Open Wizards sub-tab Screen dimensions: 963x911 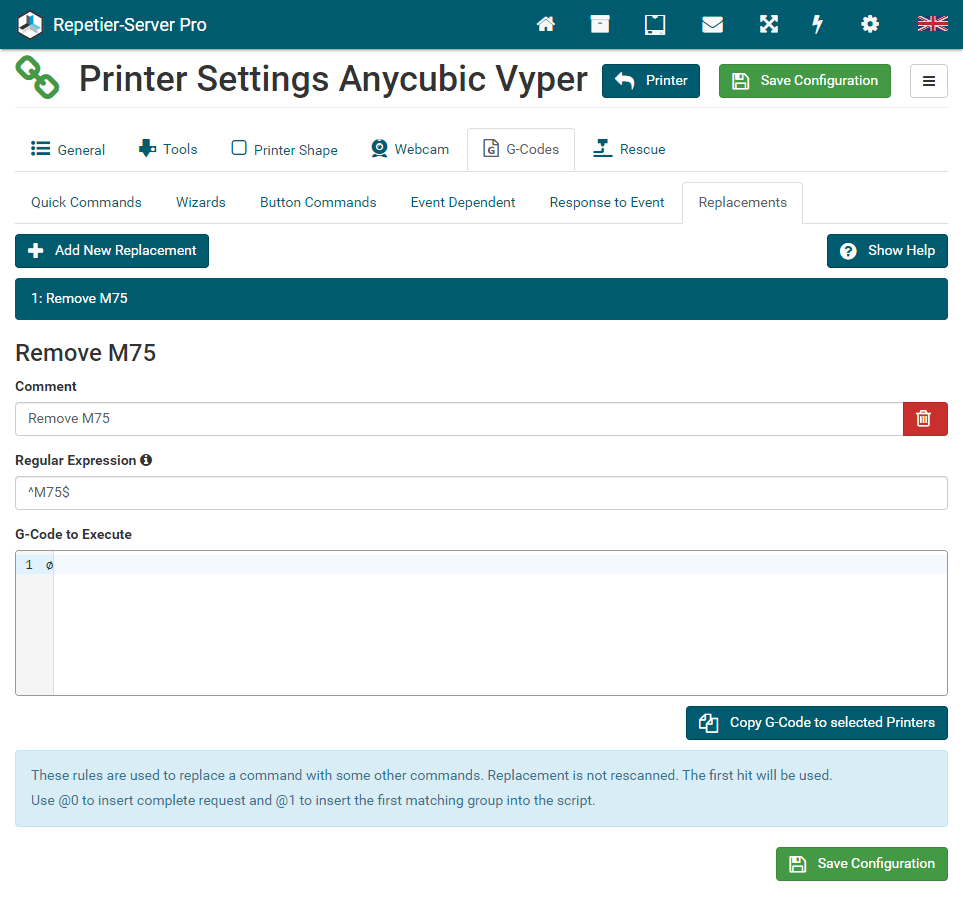coord(201,203)
